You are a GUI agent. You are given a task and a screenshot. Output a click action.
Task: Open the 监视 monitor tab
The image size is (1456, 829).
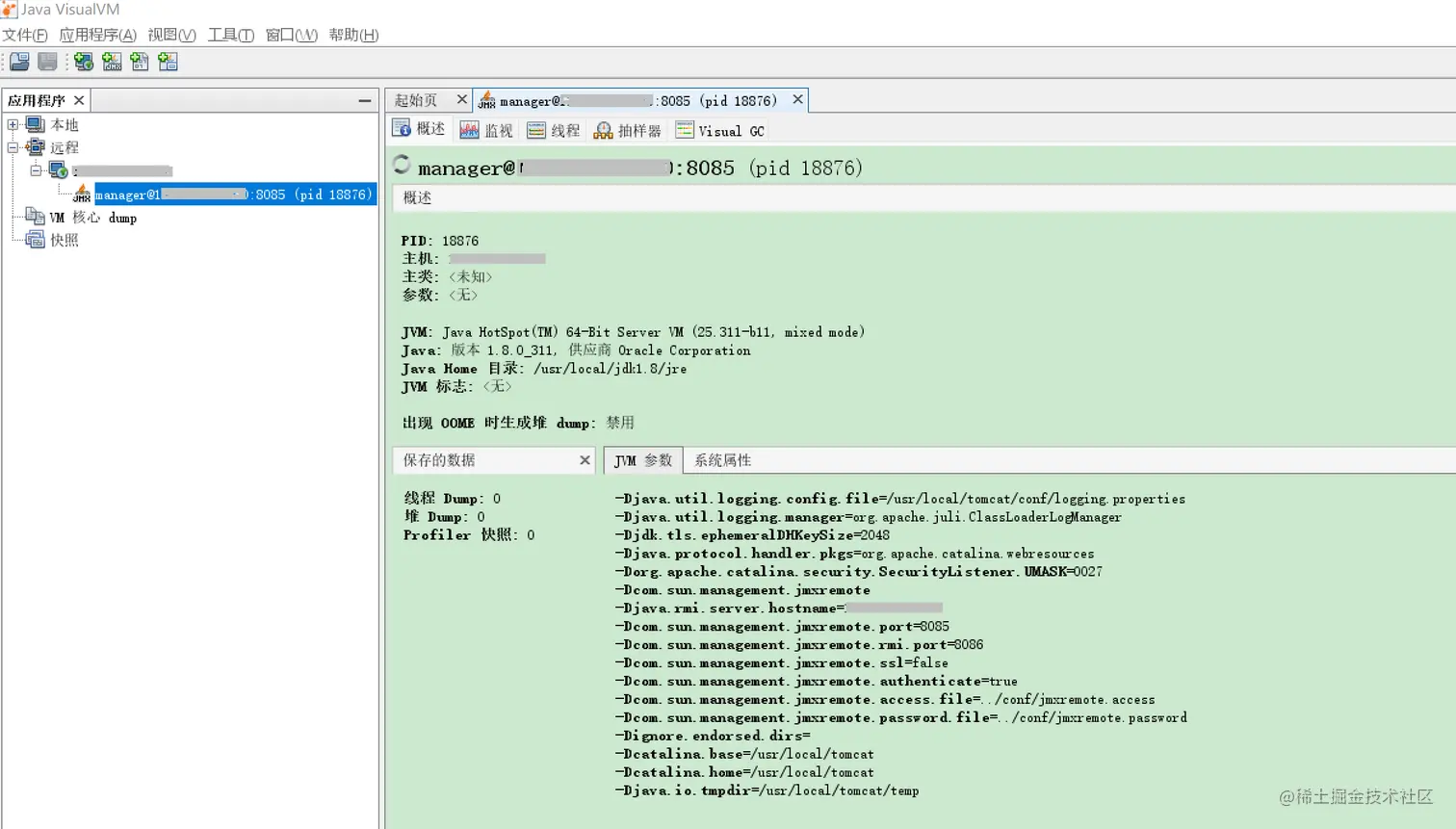(487, 130)
